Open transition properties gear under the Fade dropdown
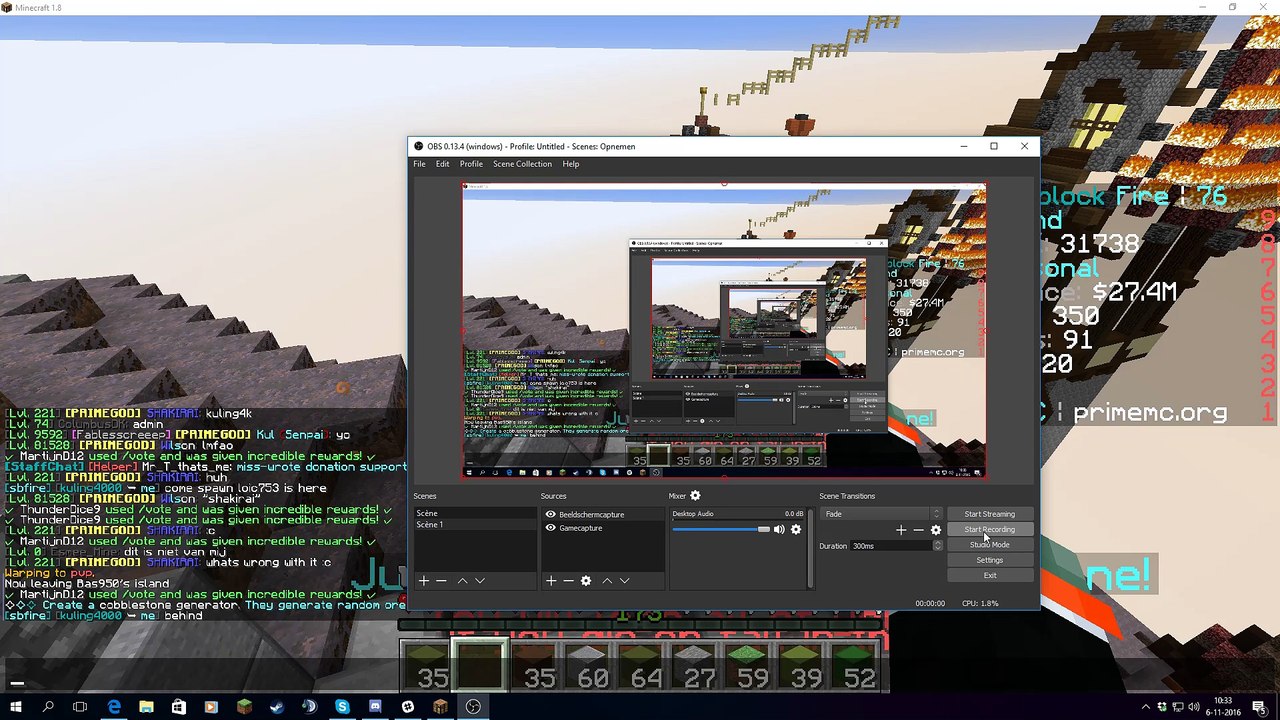This screenshot has height=720, width=1280. (x=936, y=530)
